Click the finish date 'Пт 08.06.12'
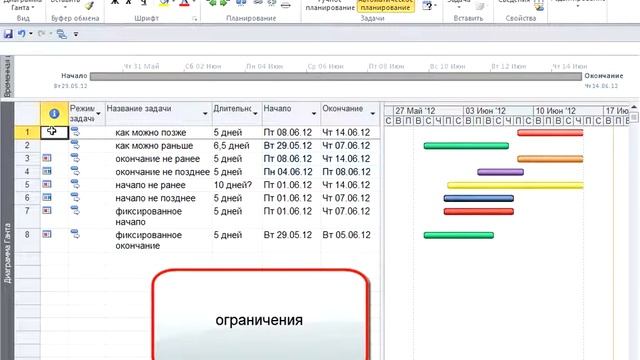The width and height of the screenshot is (640, 360). (347, 172)
